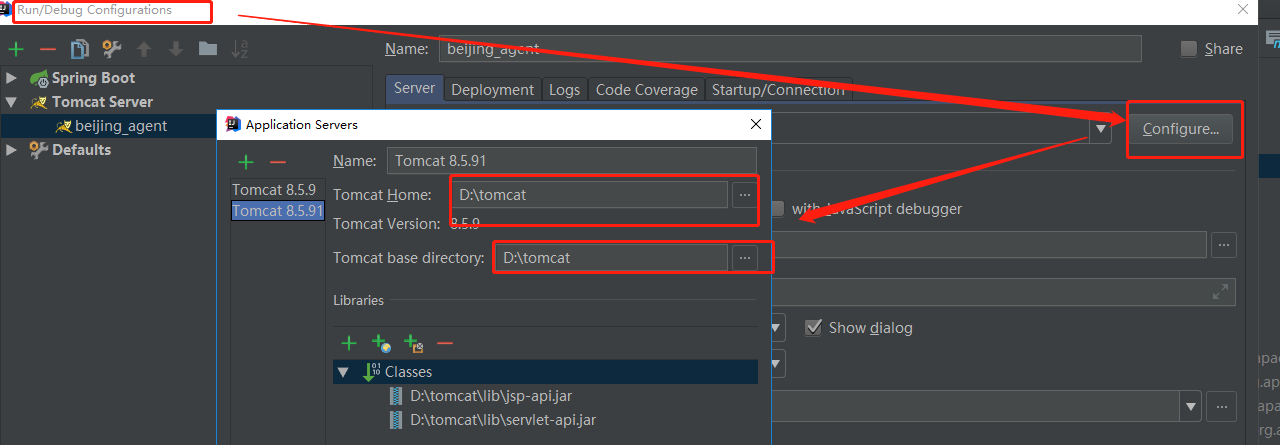Sort configurations alphabetically icon
The width and height of the screenshot is (1280, 445).
[x=239, y=49]
